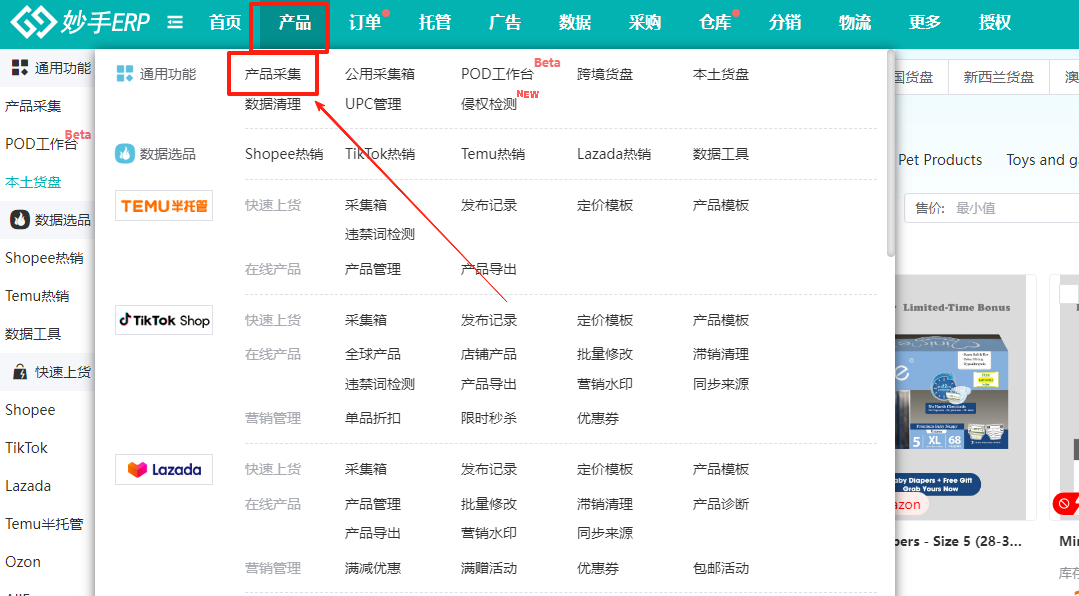Open 数据工具 in the dropdown panel

[x=720, y=153]
